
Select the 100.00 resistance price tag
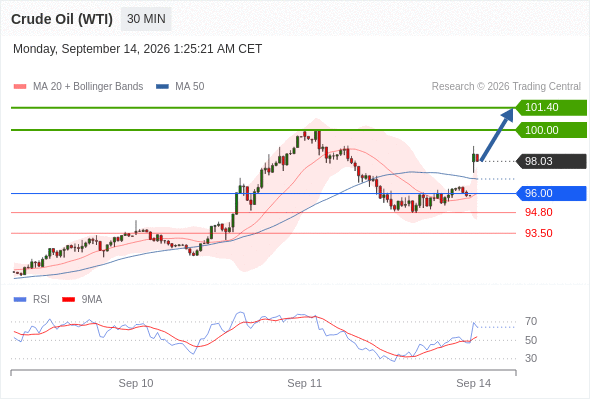coord(551,130)
